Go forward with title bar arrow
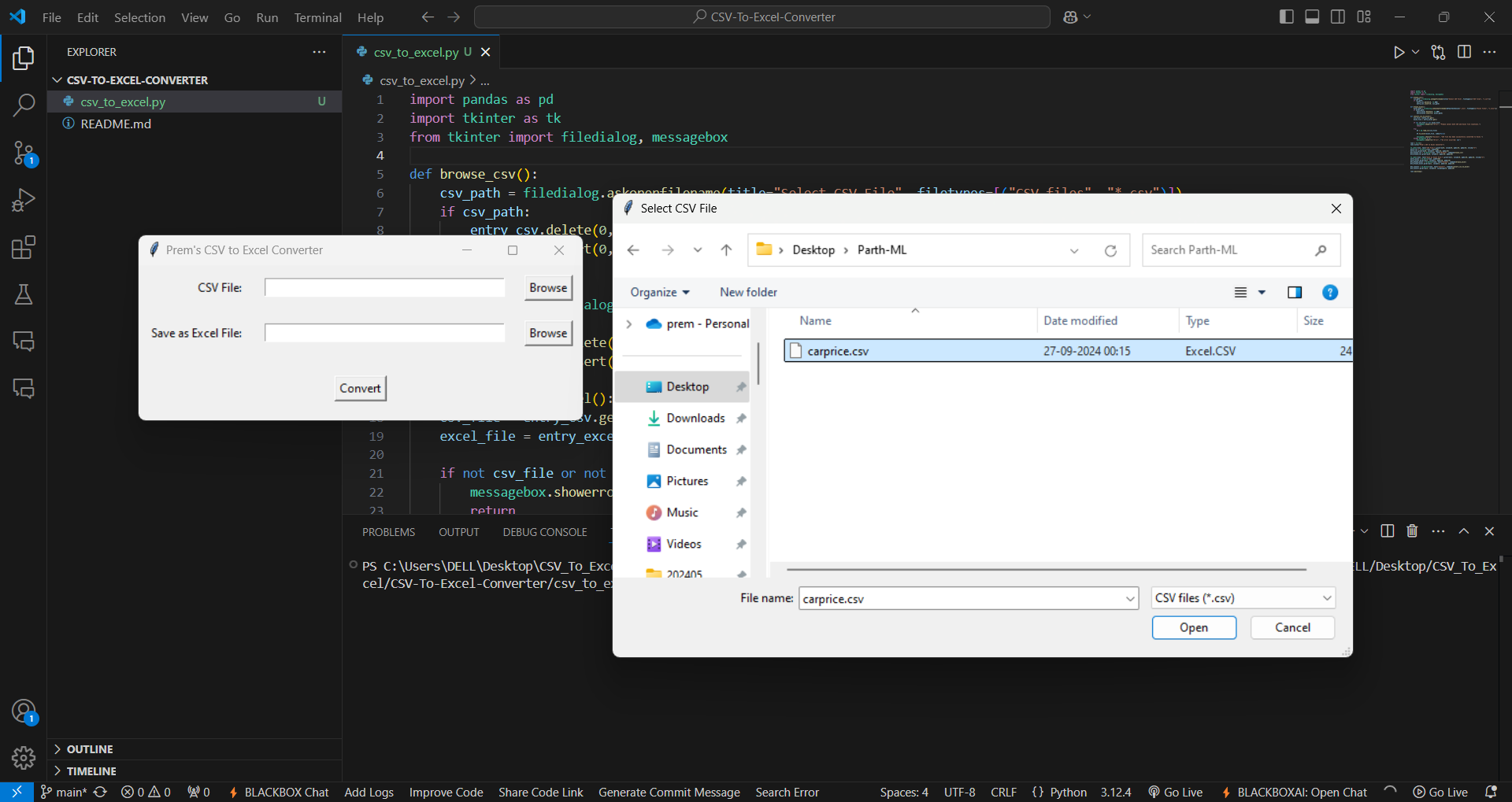 (454, 17)
